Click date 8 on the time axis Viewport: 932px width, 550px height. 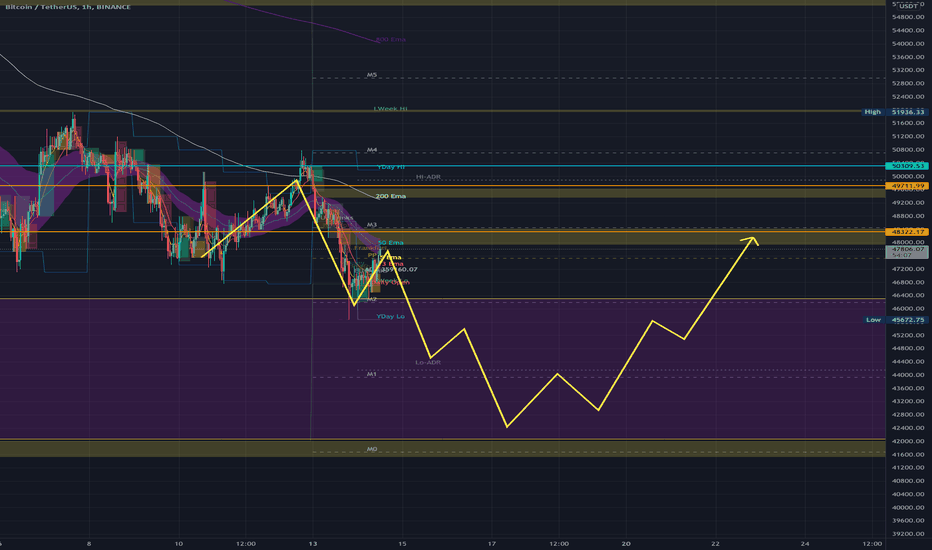coord(89,543)
